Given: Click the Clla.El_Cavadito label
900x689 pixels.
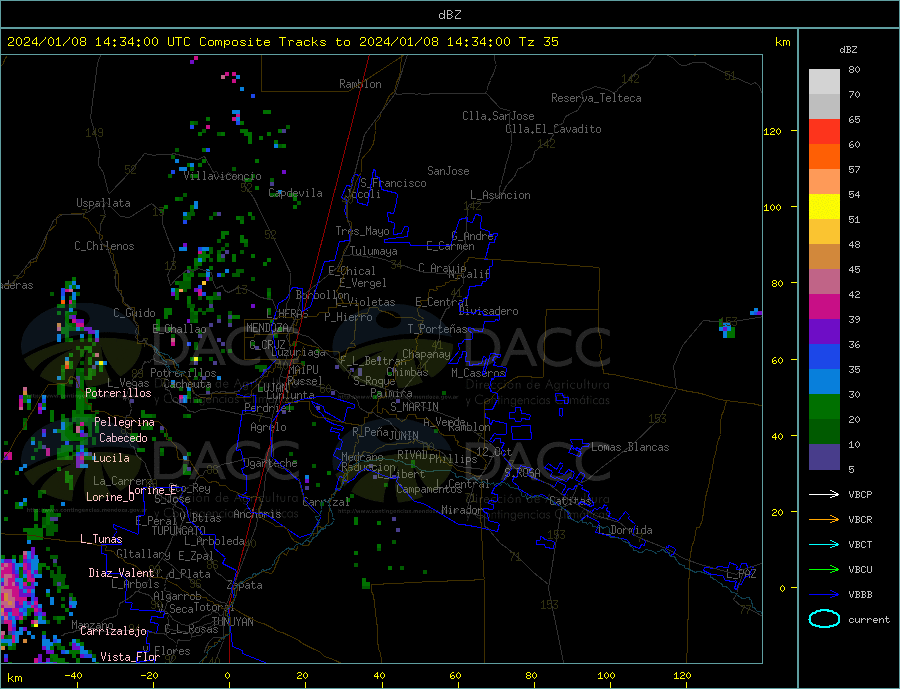Looking at the screenshot, I should click(553, 129).
